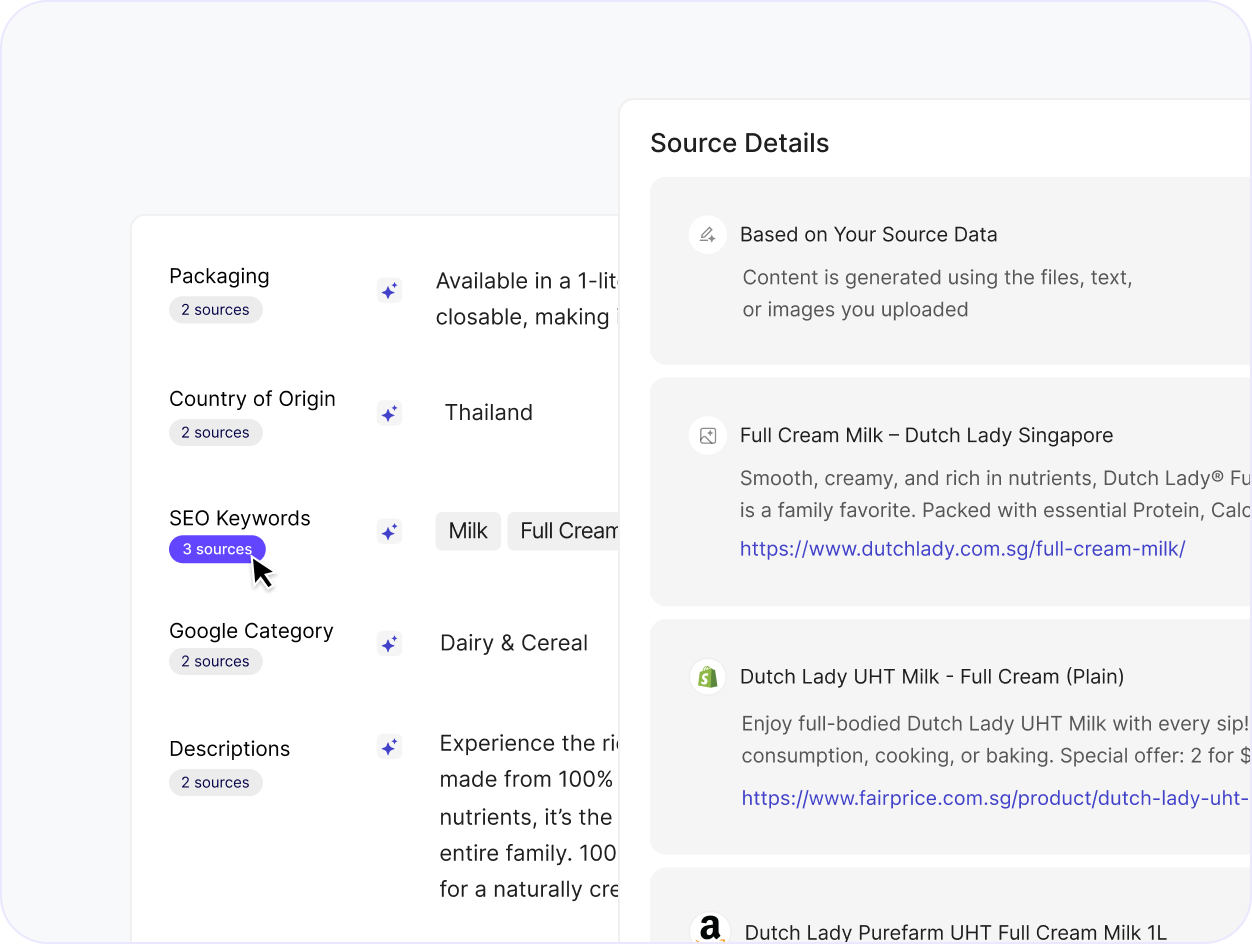Click the image icon for Full Cream Milk – Dutch Lady Singapore

[708, 436]
